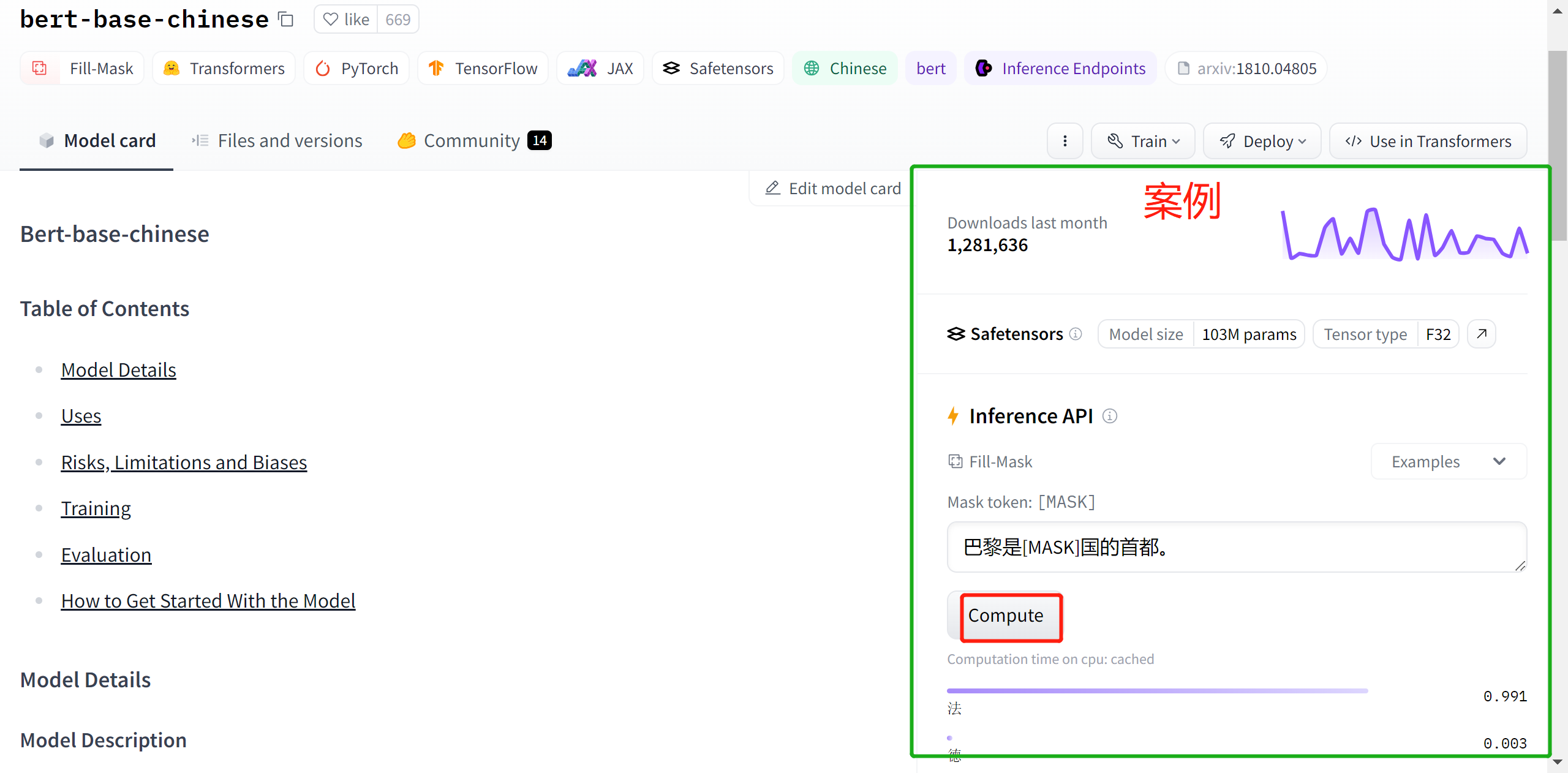Click the Compute button
Image resolution: width=1568 pixels, height=773 pixels.
1006,616
